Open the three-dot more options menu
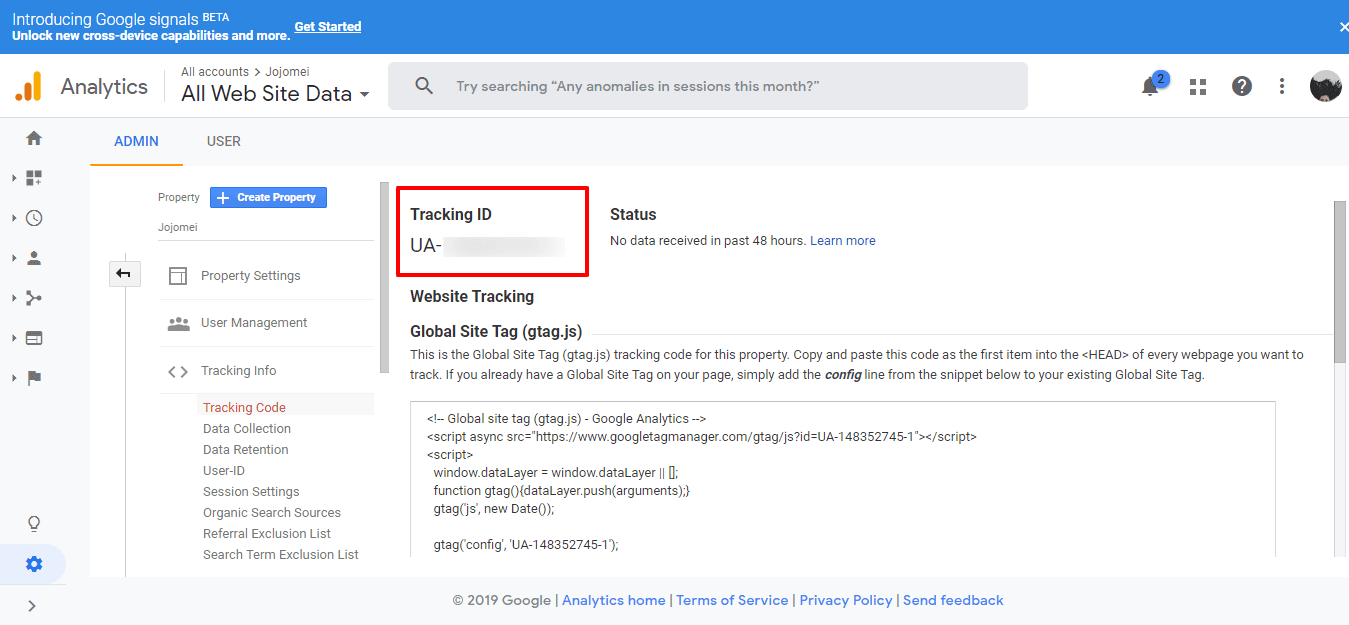Screen dimensions: 1349x625 click(1282, 86)
